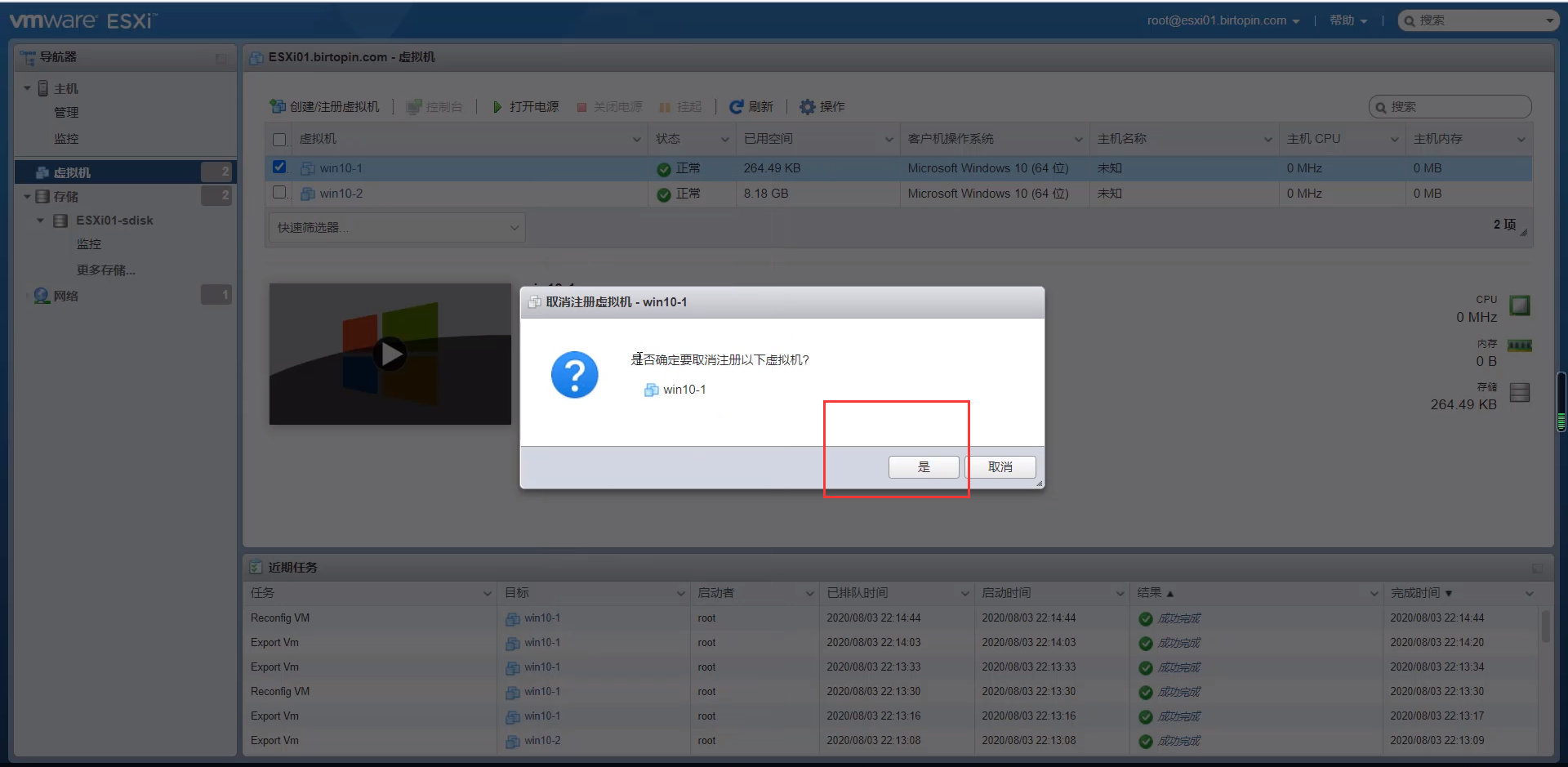Select 主机 in the navigator tree
Viewport: 1568px width, 767px height.
(66, 88)
